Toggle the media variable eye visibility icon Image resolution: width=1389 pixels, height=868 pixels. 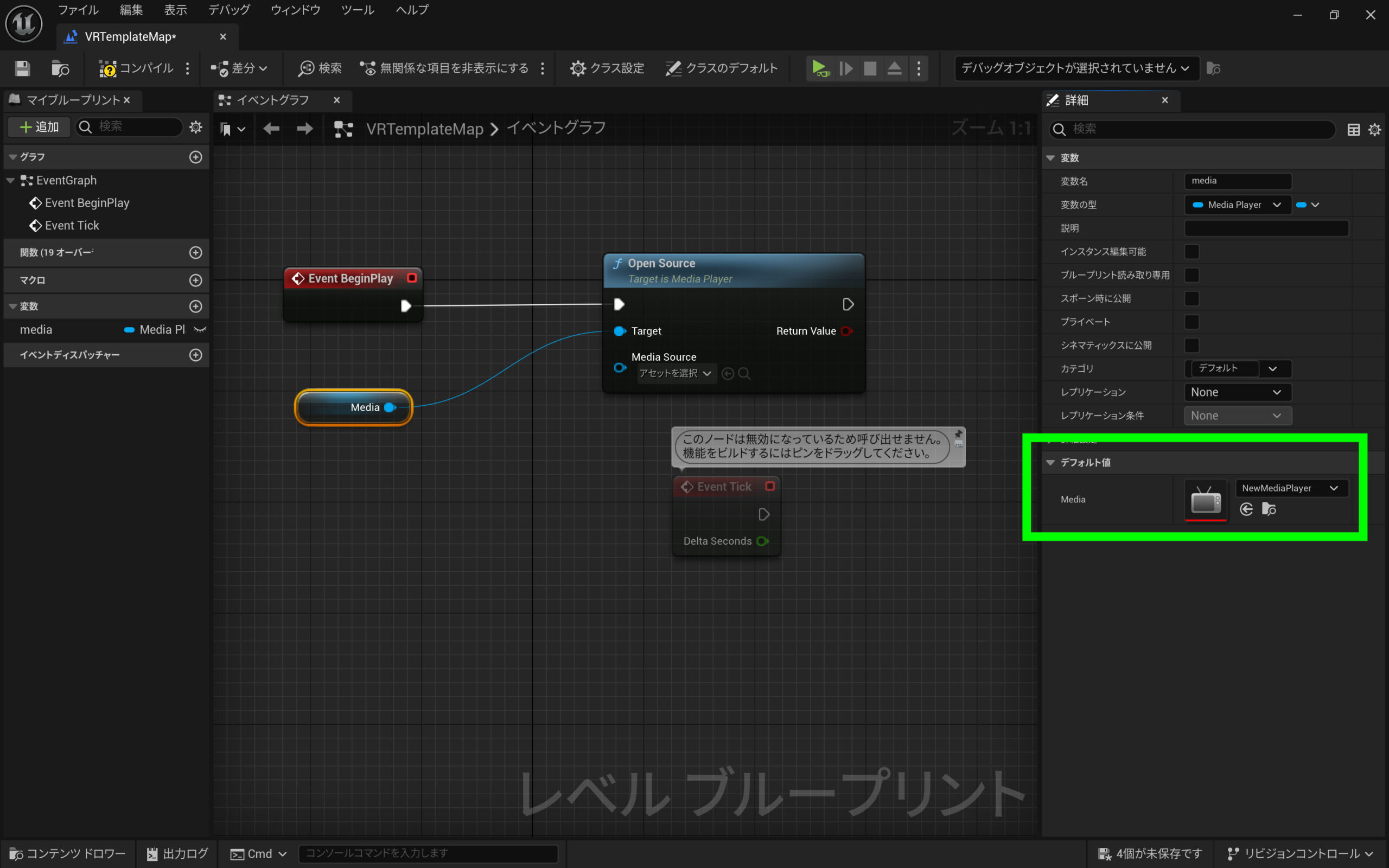click(200, 329)
